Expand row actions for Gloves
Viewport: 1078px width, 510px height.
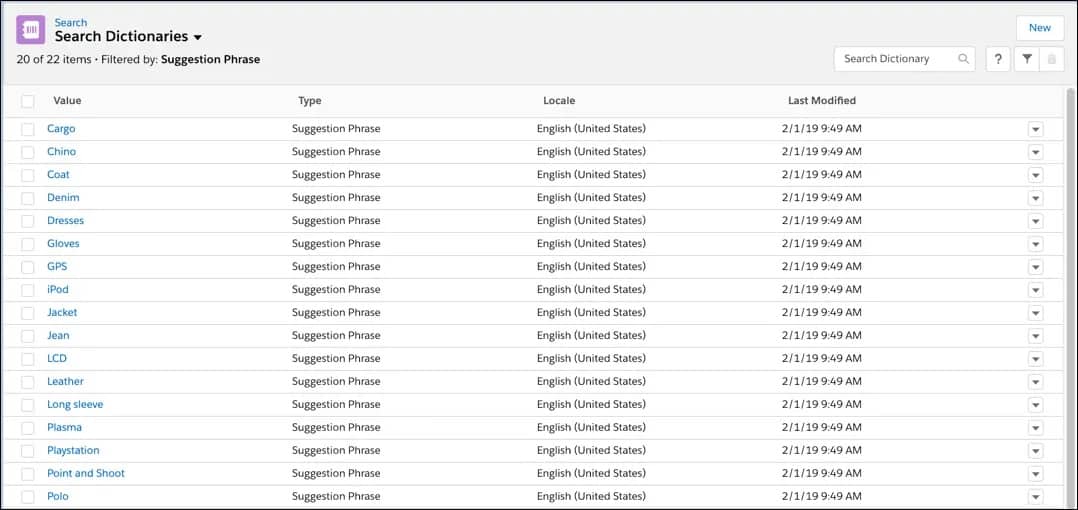point(1035,244)
